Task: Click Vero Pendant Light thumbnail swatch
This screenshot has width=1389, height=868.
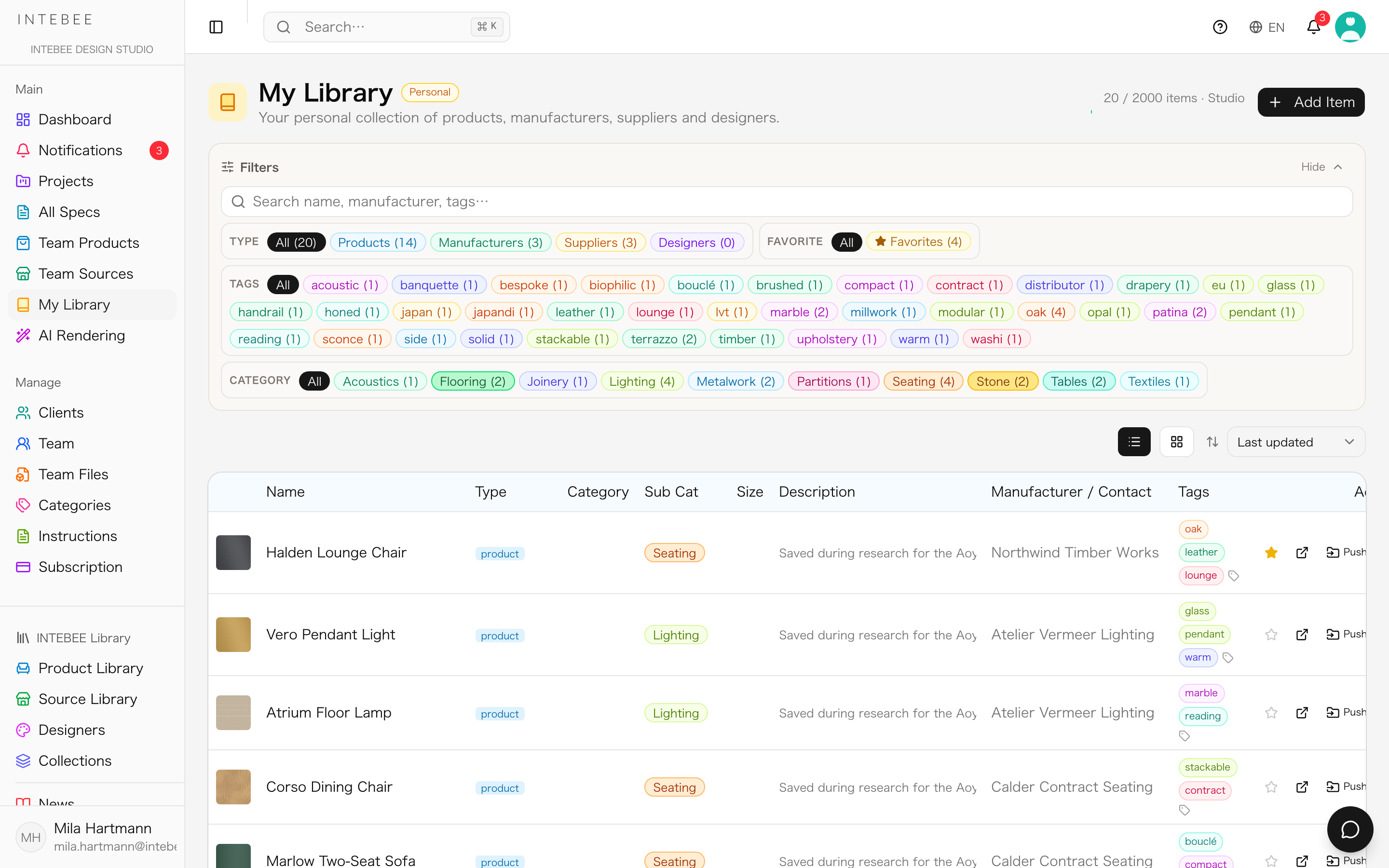Action: [233, 634]
